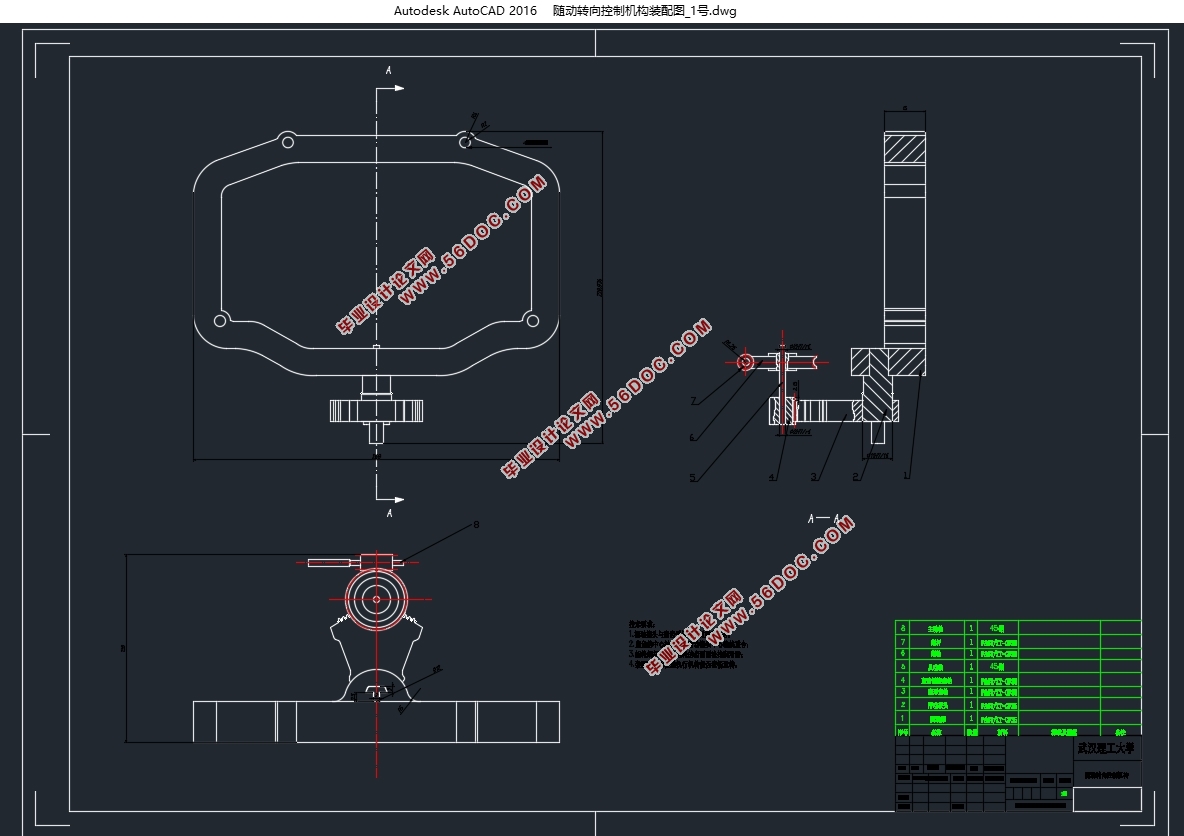Click part callout number 3

[814, 477]
